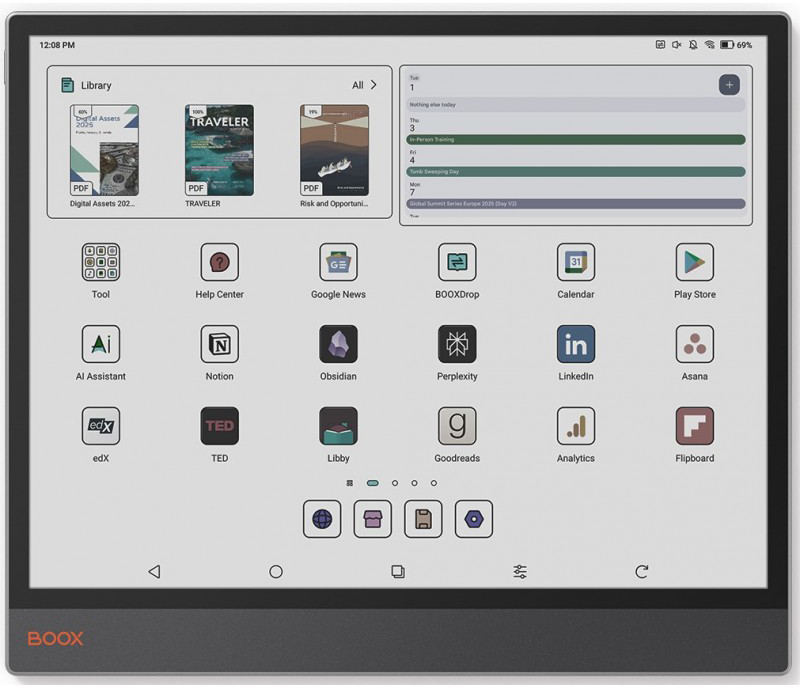800x690 pixels.
Task: Select the current highlighted page indicator
Action: (373, 483)
